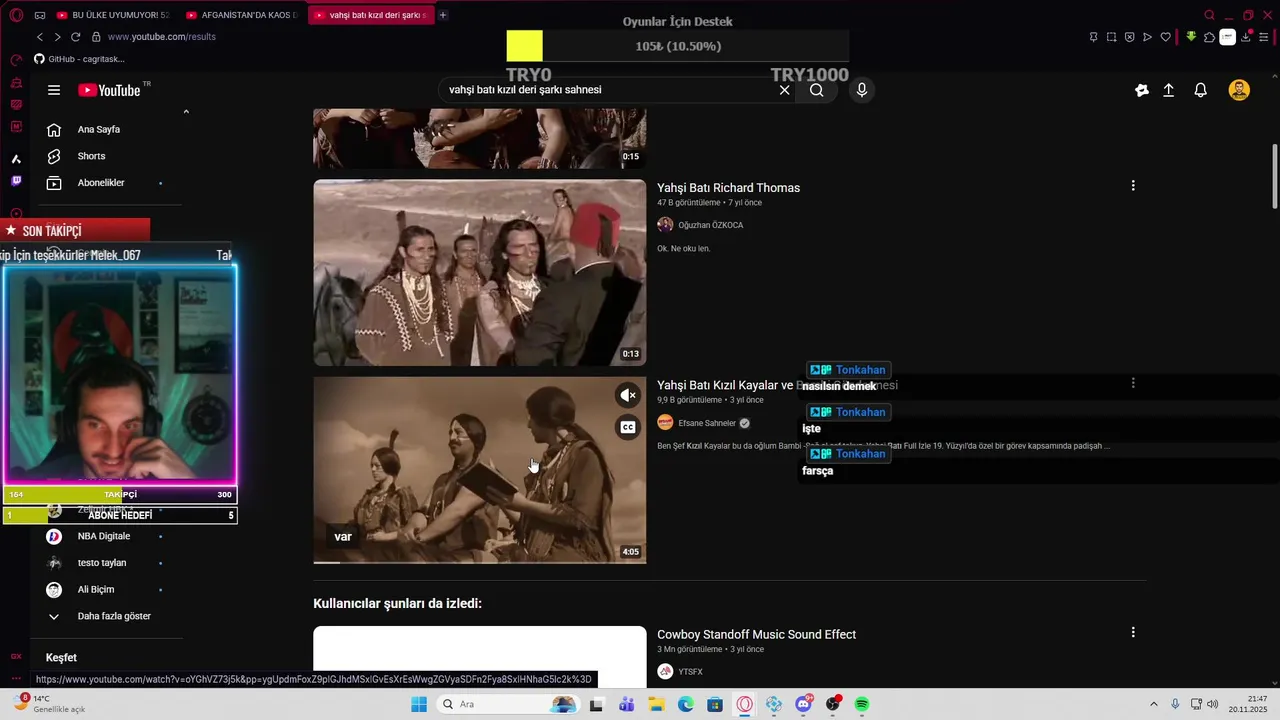Open the YouTube hamburger guide menu

[54, 90]
